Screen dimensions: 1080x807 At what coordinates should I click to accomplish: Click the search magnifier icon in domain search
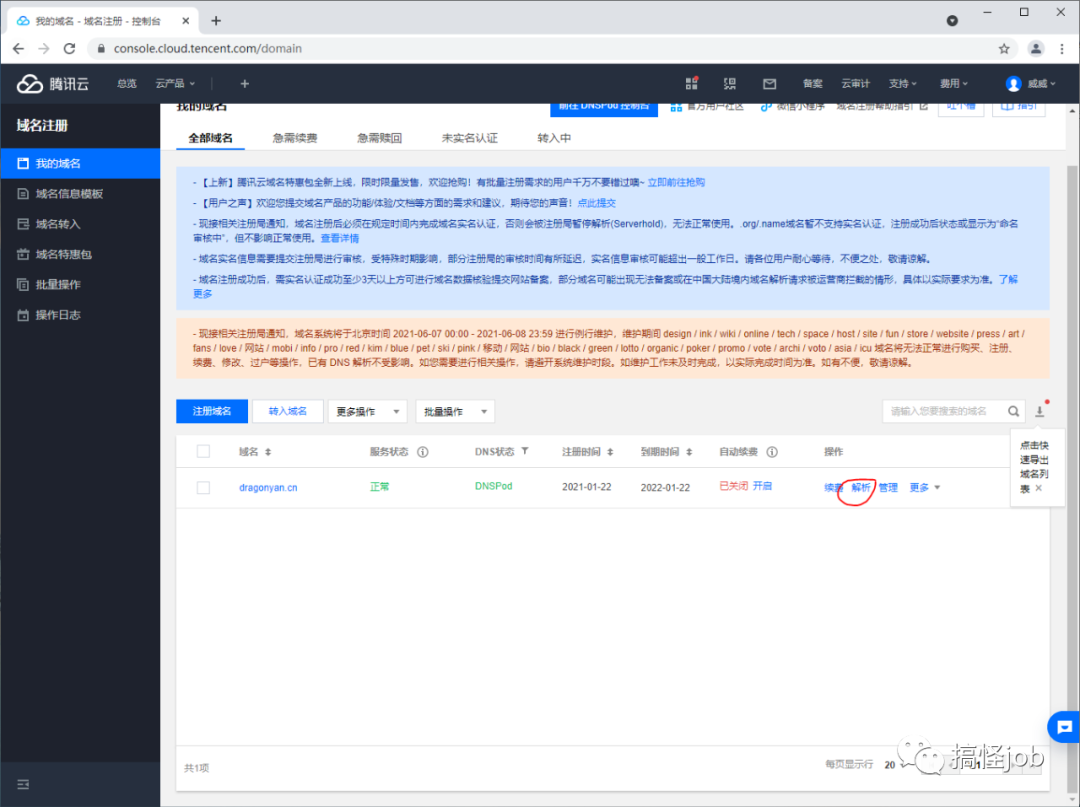[x=1013, y=411]
